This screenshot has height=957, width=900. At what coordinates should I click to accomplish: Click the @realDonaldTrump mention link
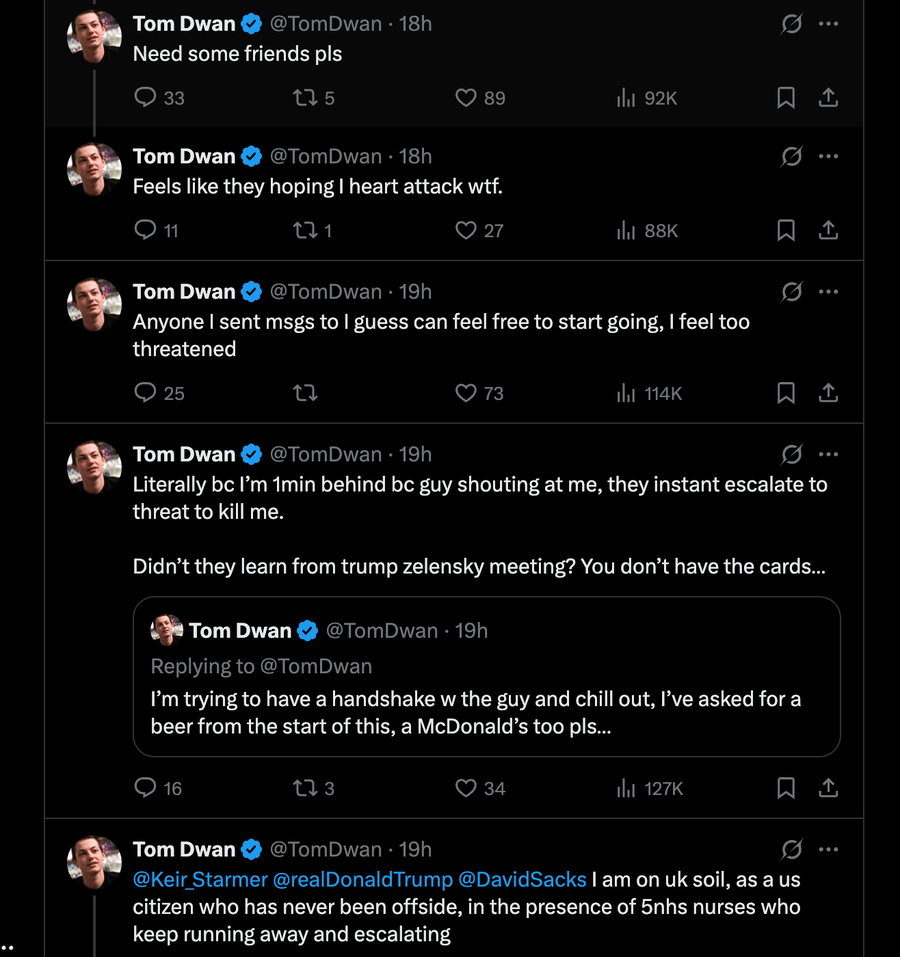363,879
